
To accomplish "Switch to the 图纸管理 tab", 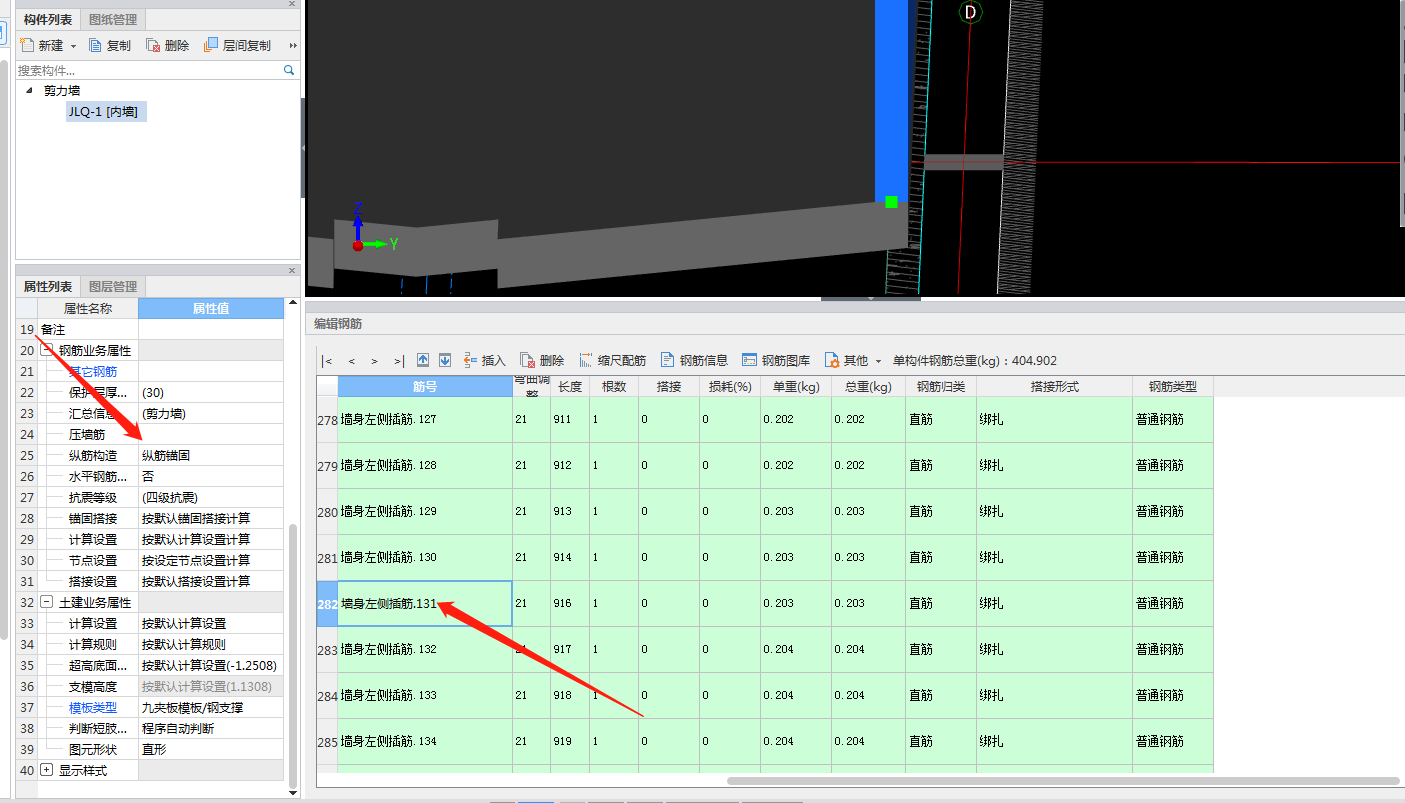I will [113, 20].
